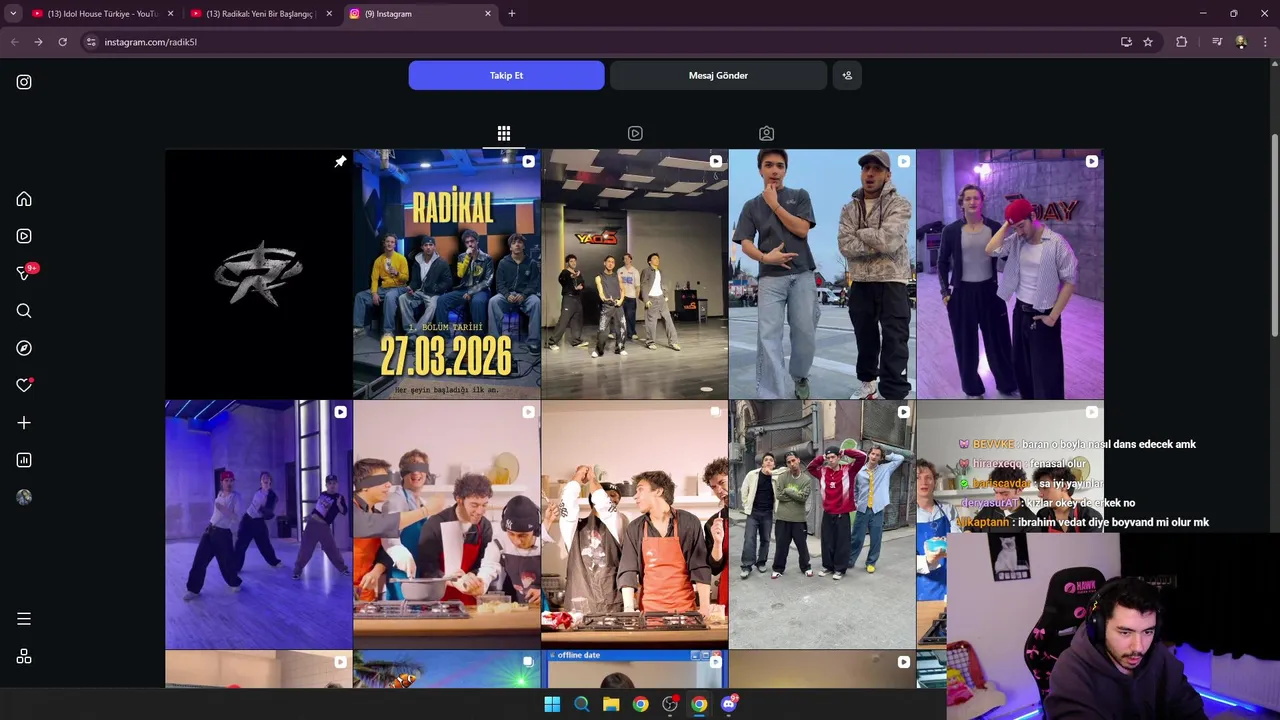Open the RADIKAL 27.03.2026 post
1280x720 pixels.
(446, 274)
